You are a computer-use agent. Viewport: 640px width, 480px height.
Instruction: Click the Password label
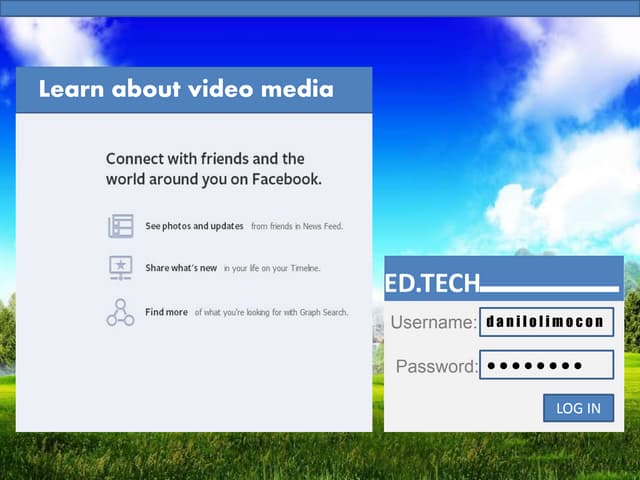point(436,366)
